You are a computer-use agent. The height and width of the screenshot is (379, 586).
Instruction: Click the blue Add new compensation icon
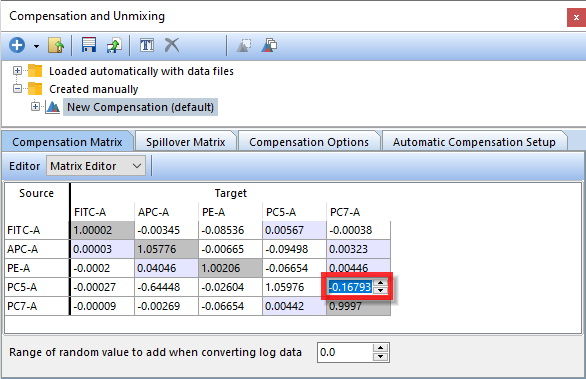point(17,45)
